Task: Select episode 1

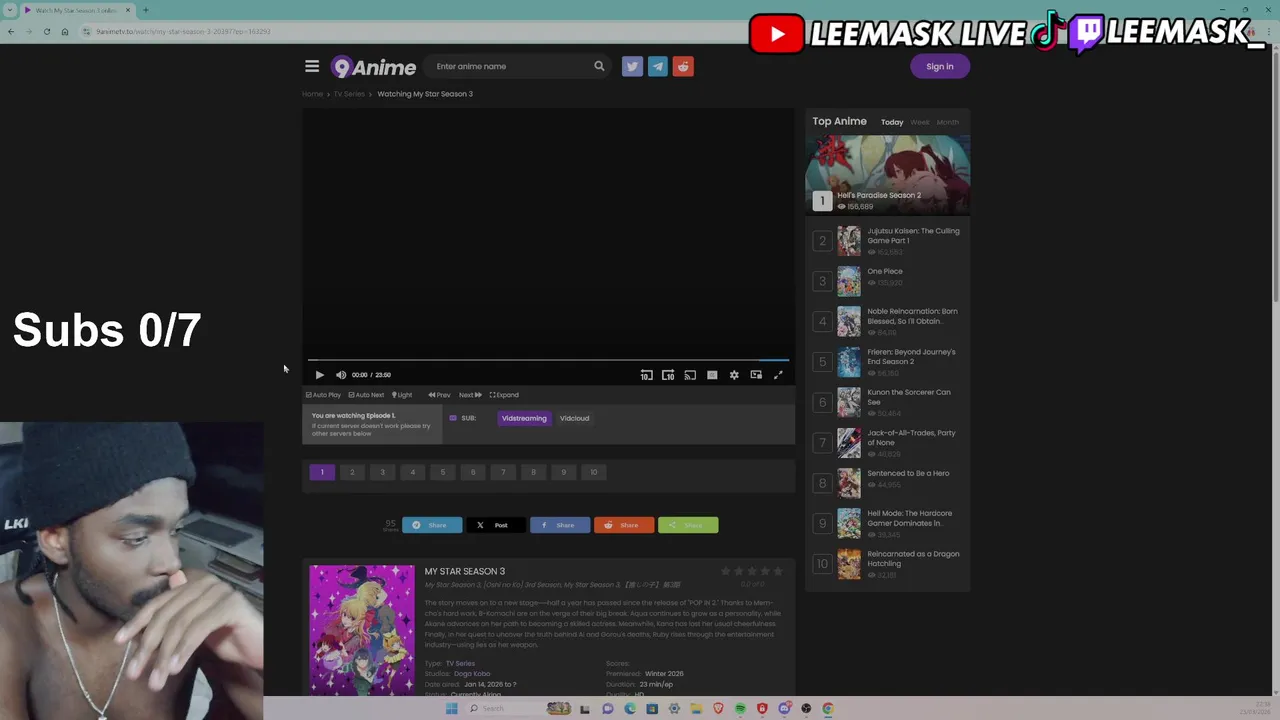Action: [322, 472]
